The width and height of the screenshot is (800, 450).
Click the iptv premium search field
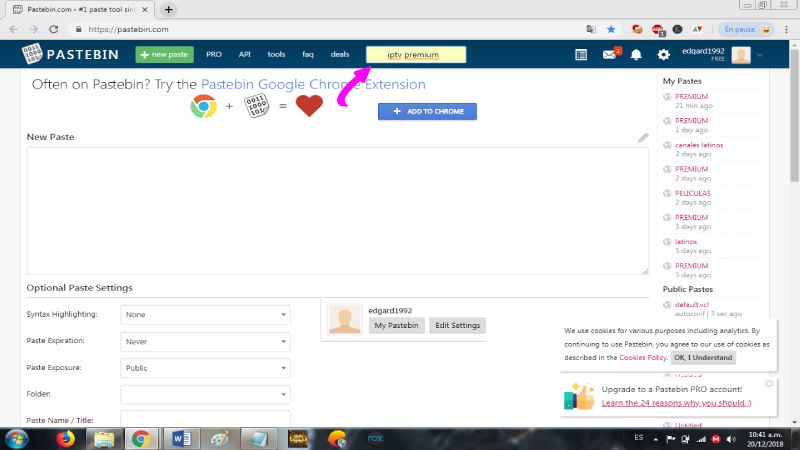416,55
